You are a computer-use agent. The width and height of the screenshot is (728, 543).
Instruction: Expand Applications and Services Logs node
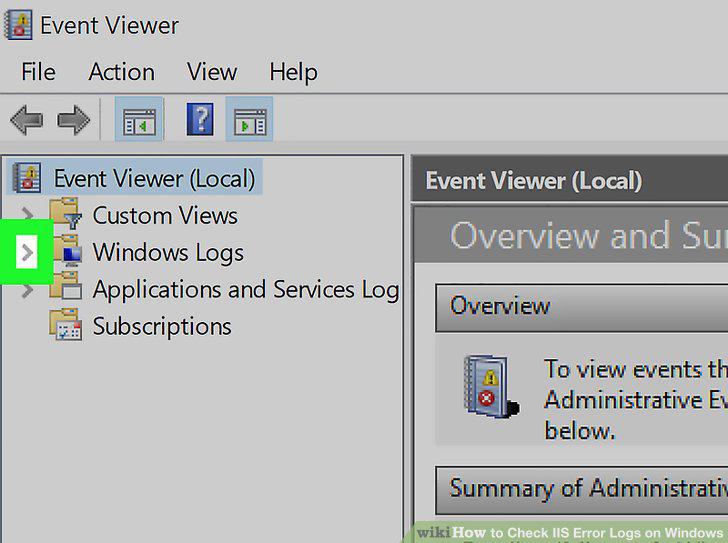27,290
